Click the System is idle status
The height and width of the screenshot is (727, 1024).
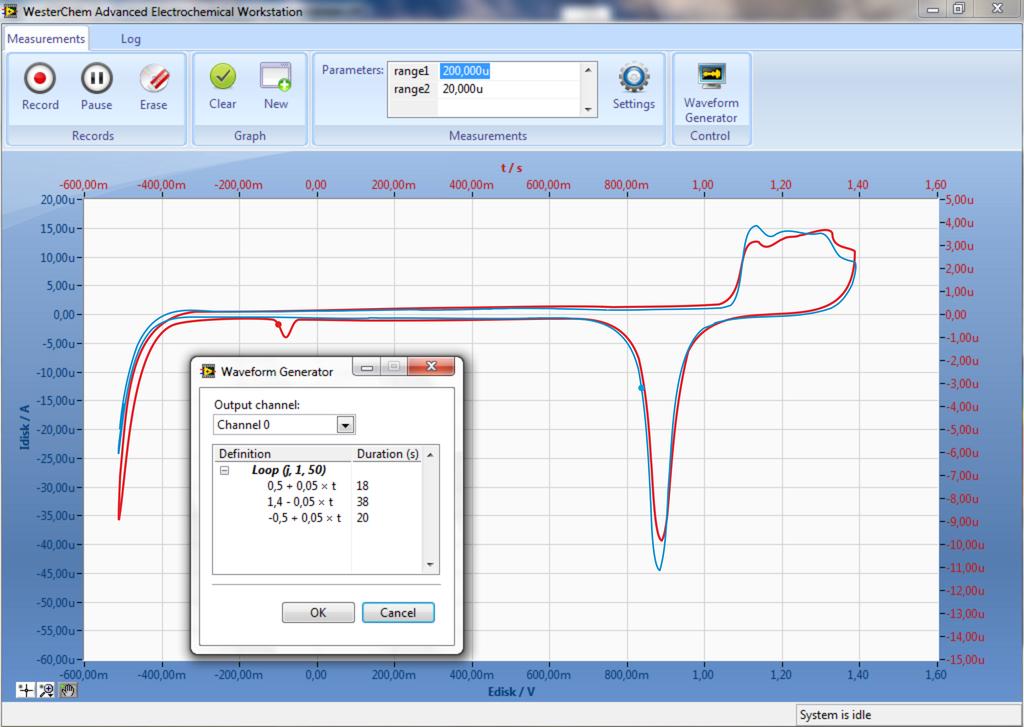835,715
